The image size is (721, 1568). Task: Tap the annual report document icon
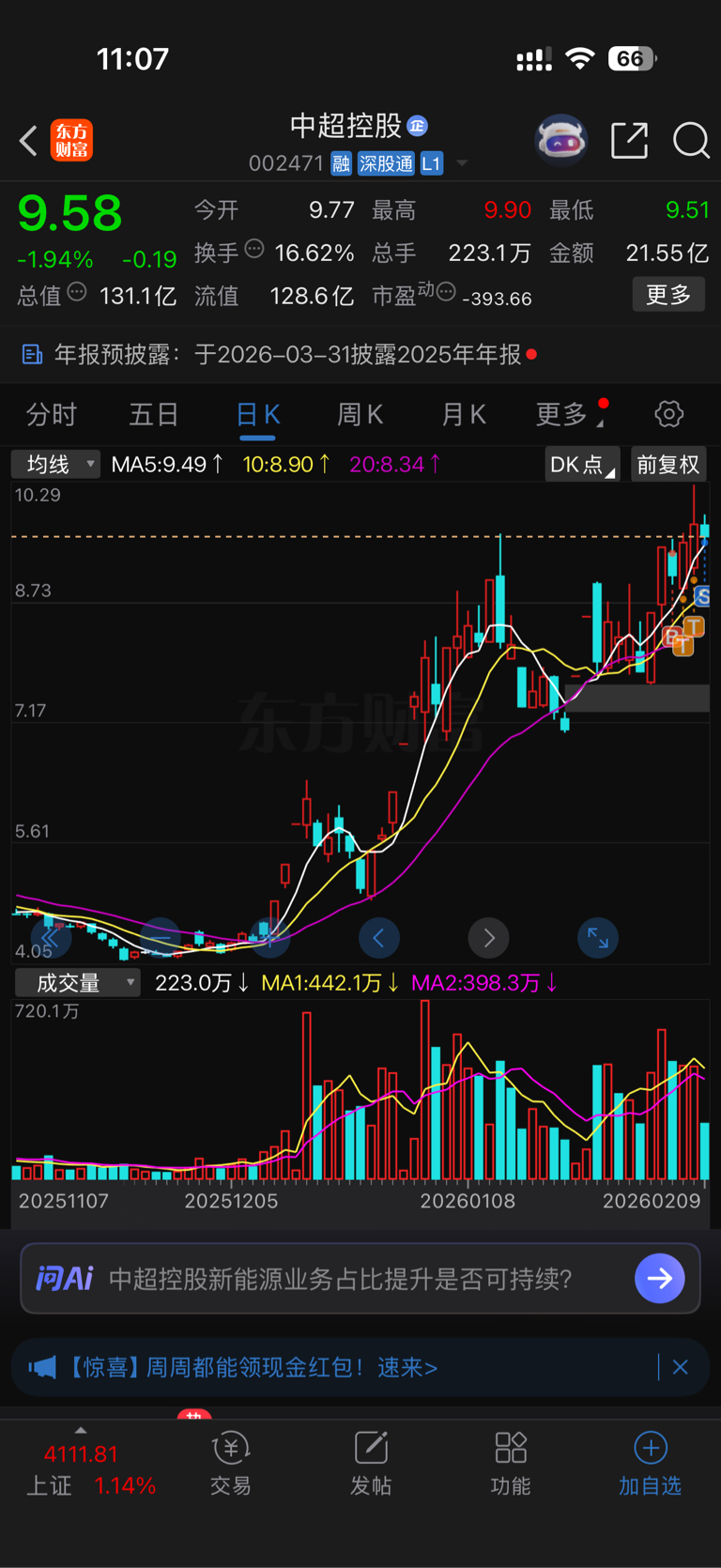click(x=32, y=354)
